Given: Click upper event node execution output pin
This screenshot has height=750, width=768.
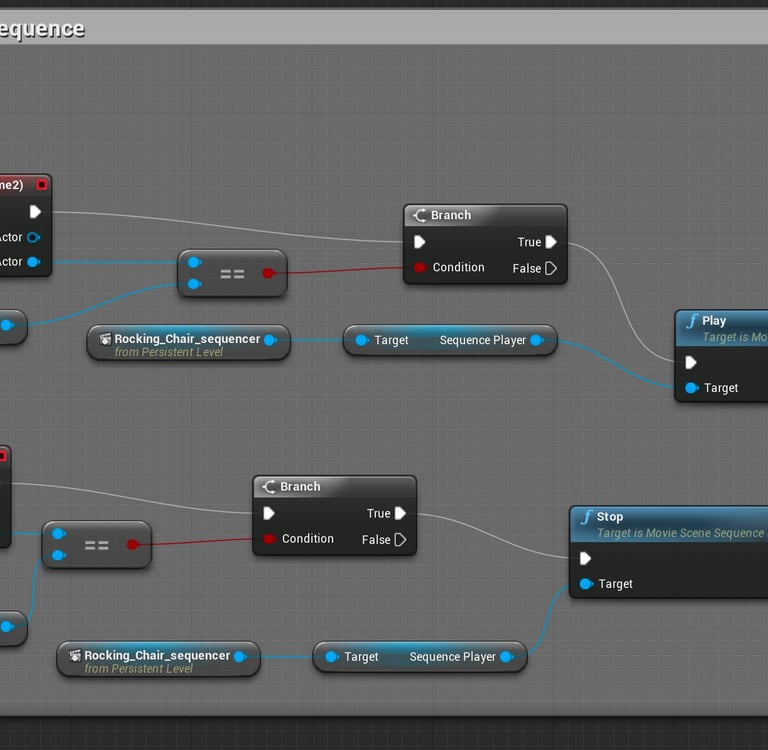Looking at the screenshot, I should tap(35, 212).
